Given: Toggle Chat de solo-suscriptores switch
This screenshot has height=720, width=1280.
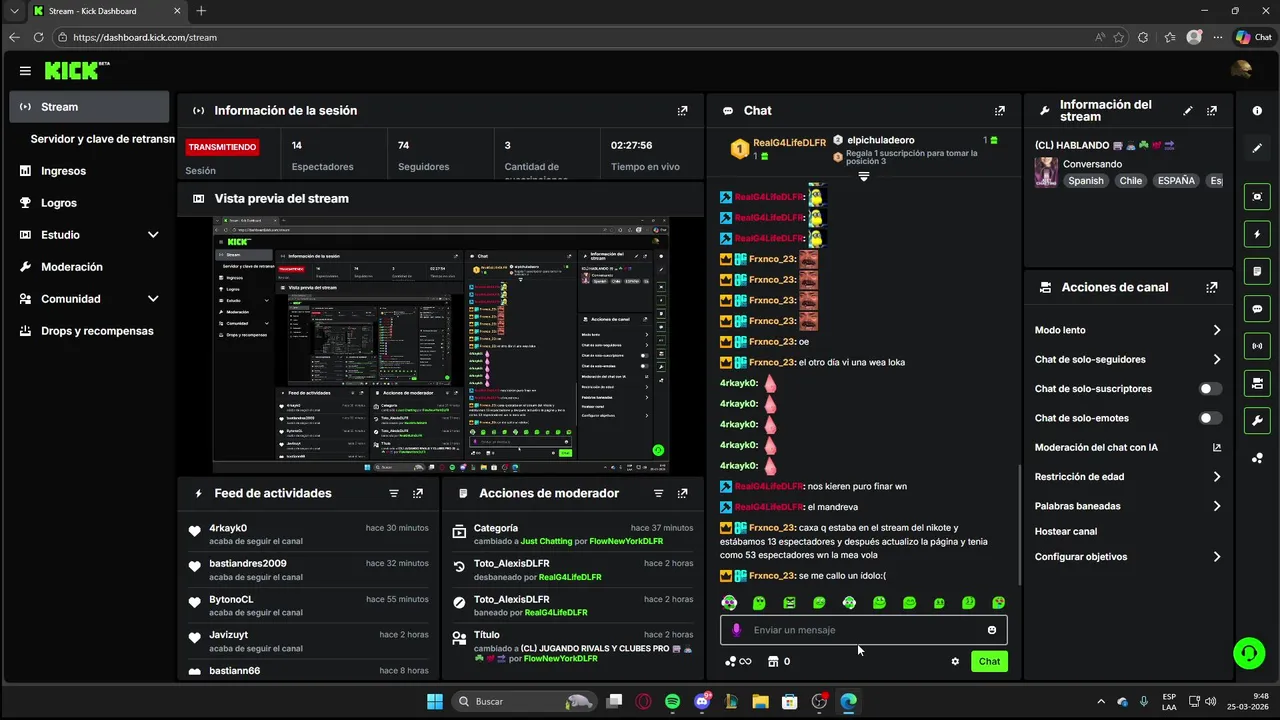Looking at the screenshot, I should (x=1210, y=389).
